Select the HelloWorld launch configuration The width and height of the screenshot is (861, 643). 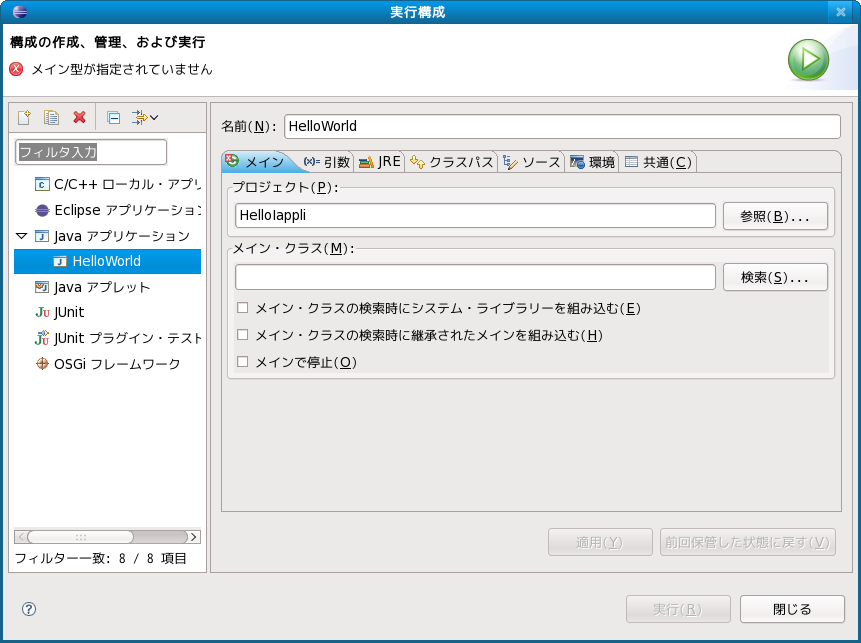pos(107,261)
